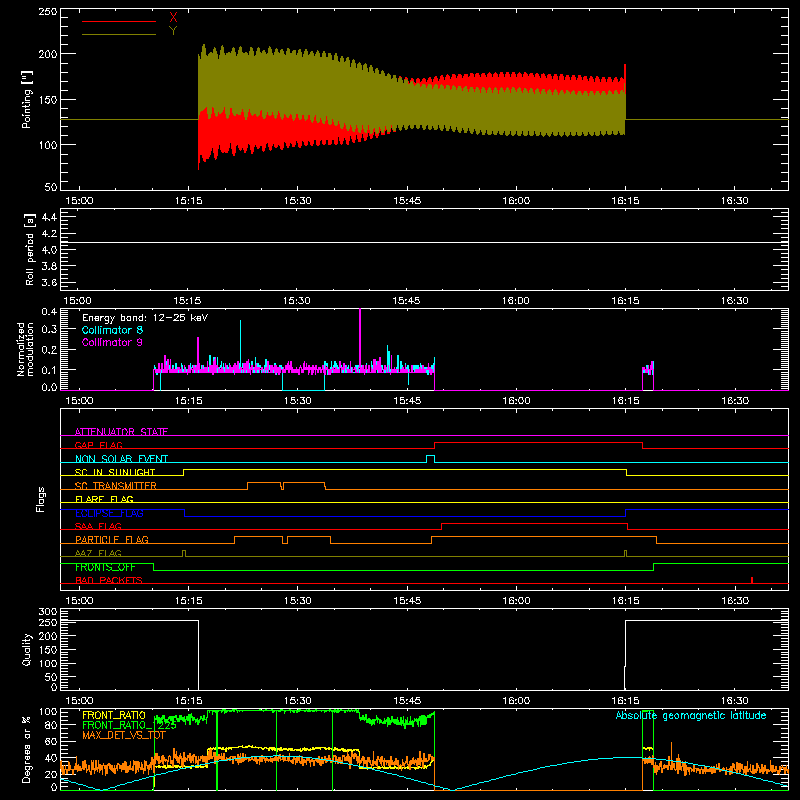Click the NON_SOLAR_EVENT pulse near 15:48
The height and width of the screenshot is (800, 800).
click(430, 459)
